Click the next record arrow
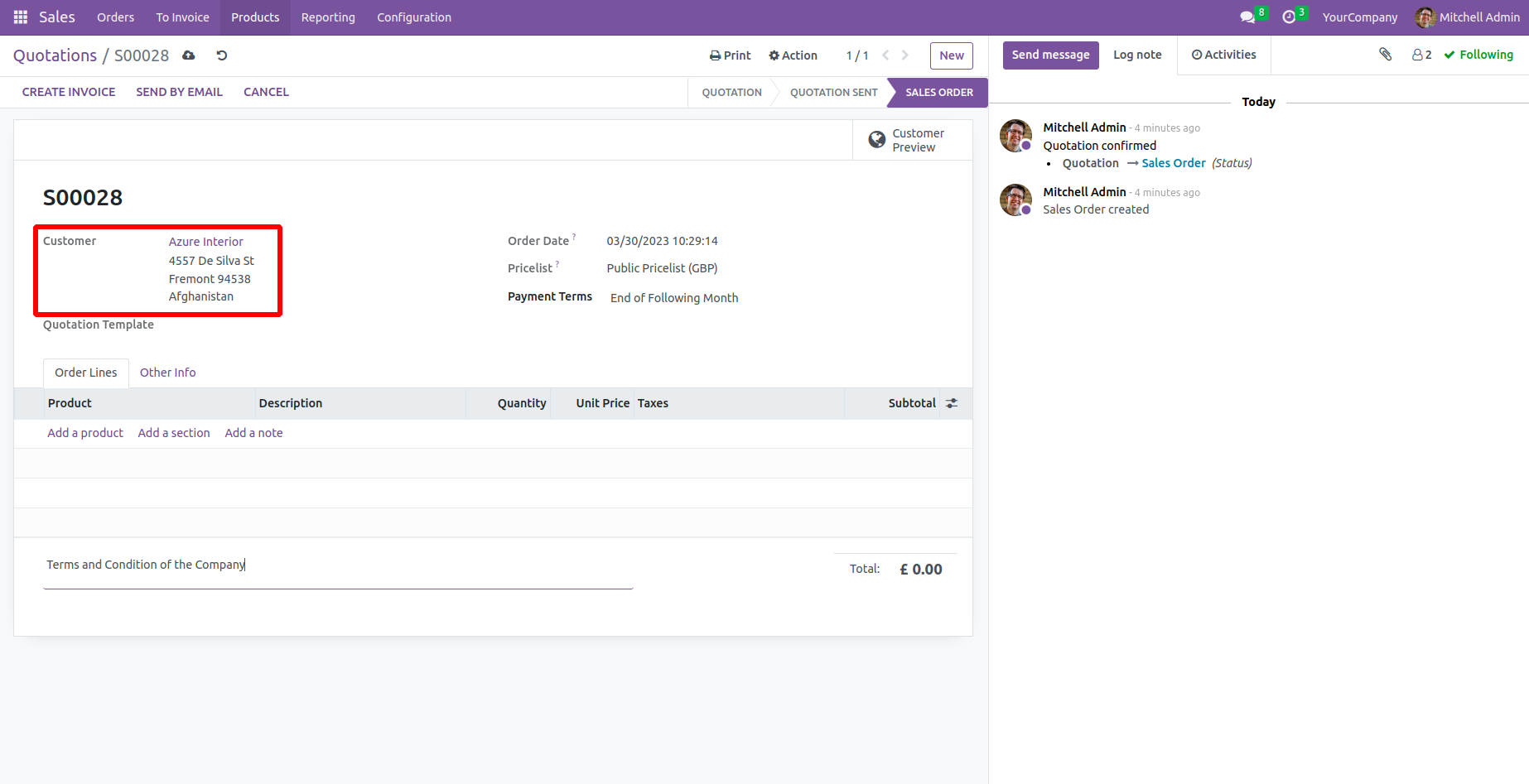The height and width of the screenshot is (784, 1529). (x=905, y=55)
